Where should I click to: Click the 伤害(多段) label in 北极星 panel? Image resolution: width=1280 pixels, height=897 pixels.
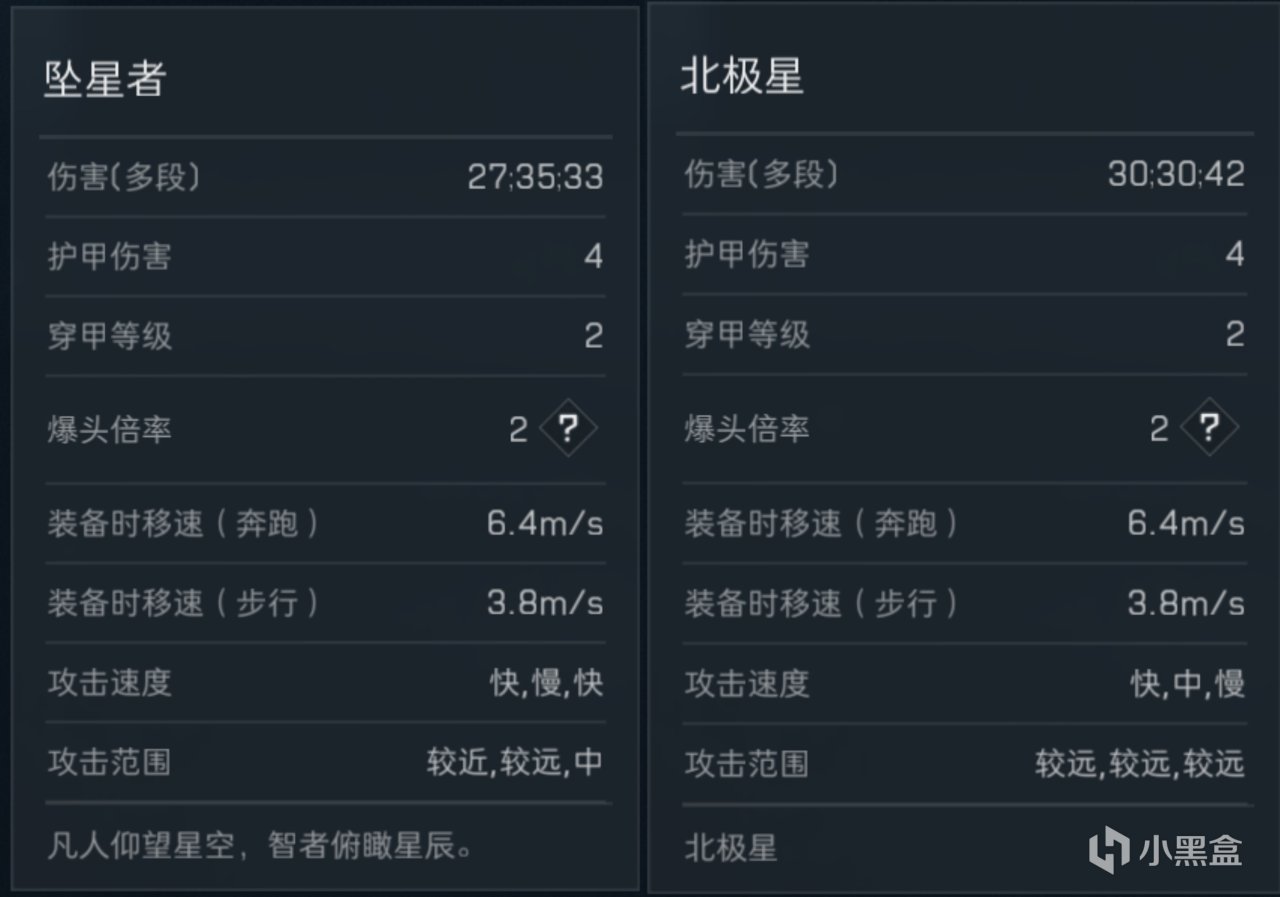click(x=760, y=175)
